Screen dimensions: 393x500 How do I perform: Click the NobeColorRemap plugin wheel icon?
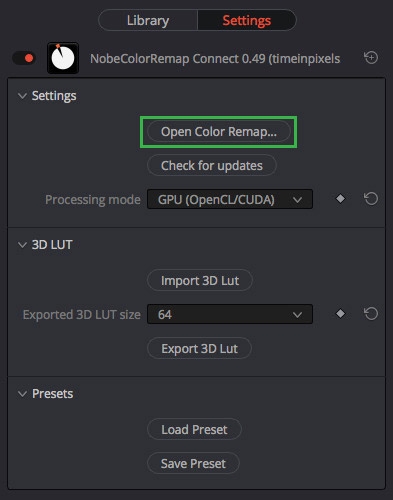tap(63, 58)
